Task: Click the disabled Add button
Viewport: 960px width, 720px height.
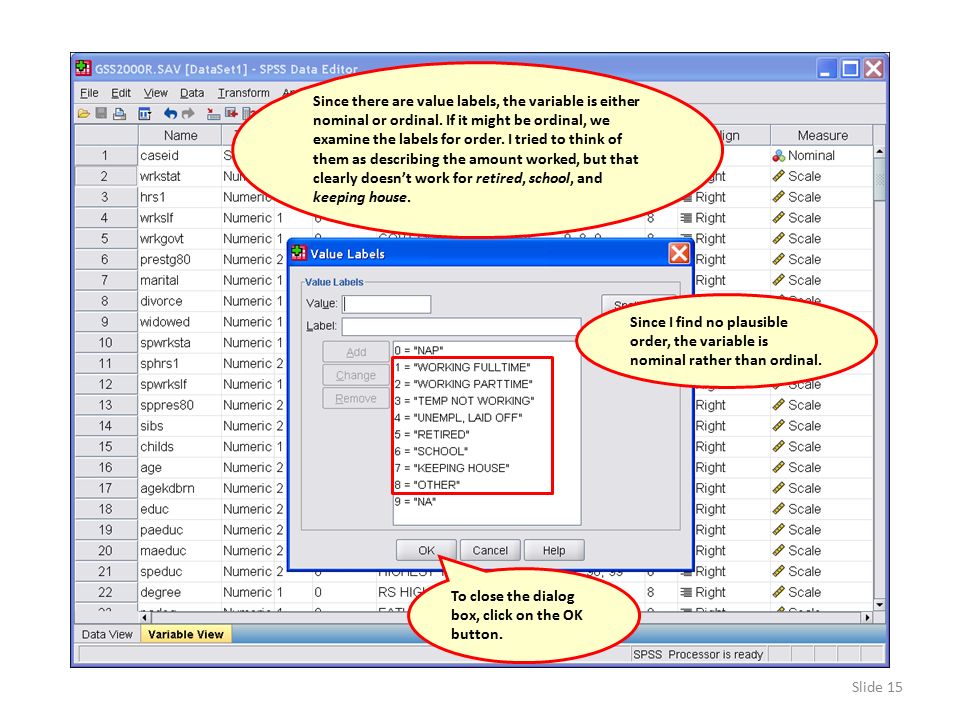Action: (356, 352)
